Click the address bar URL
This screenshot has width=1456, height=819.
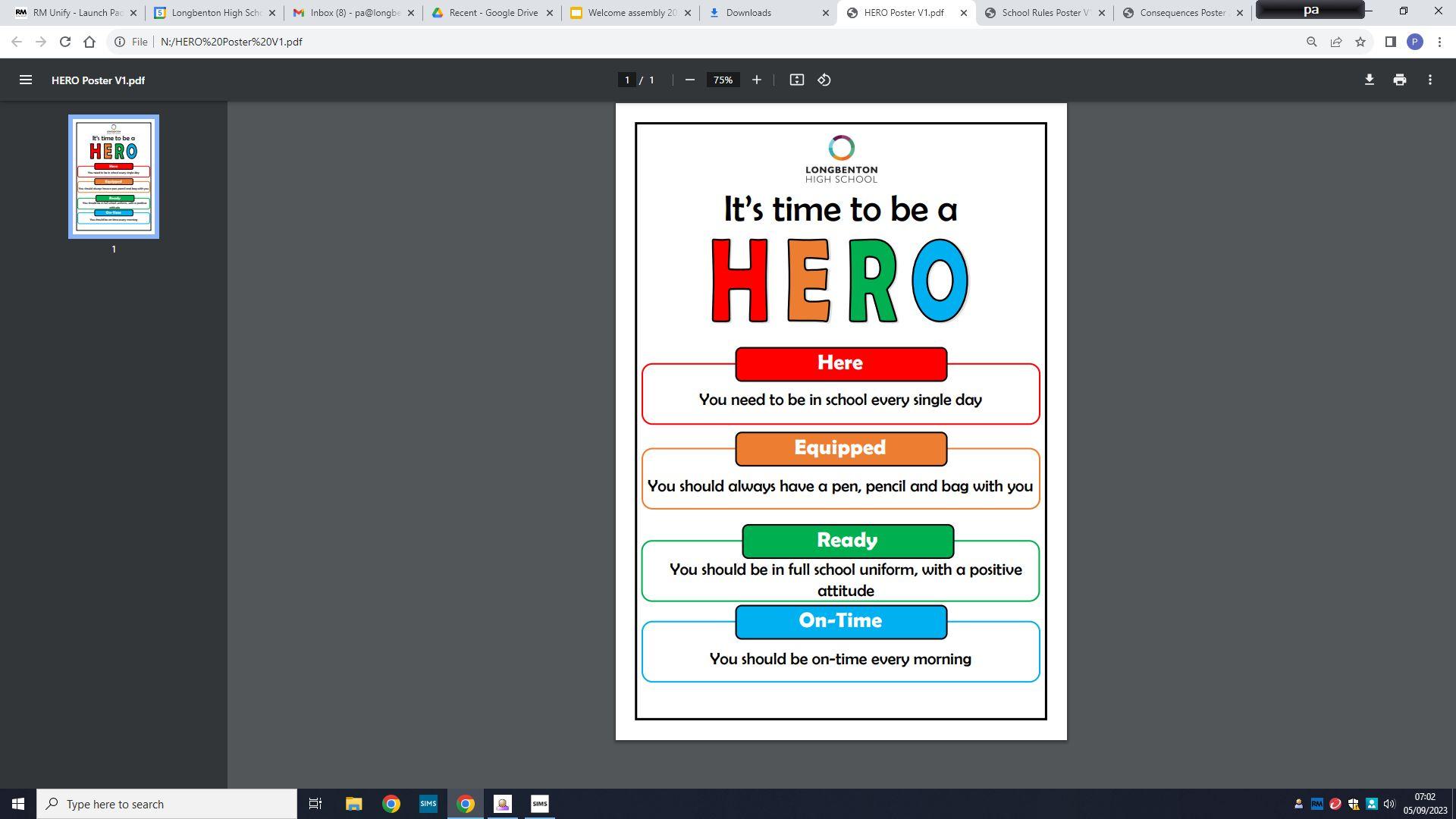click(231, 42)
